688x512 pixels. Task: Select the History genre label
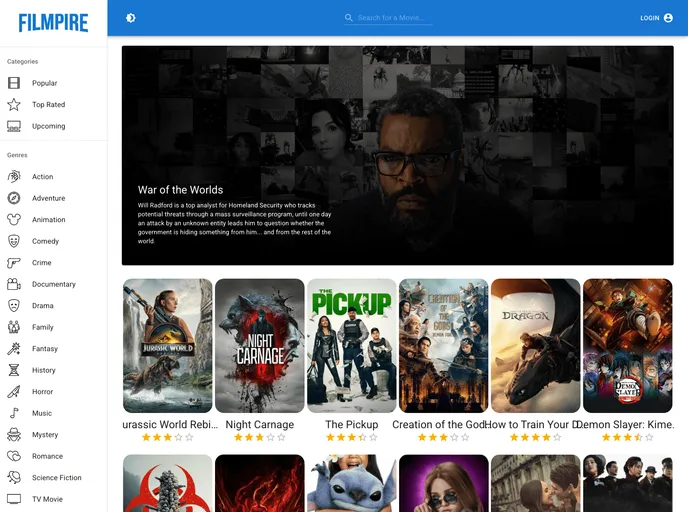pyautogui.click(x=44, y=370)
